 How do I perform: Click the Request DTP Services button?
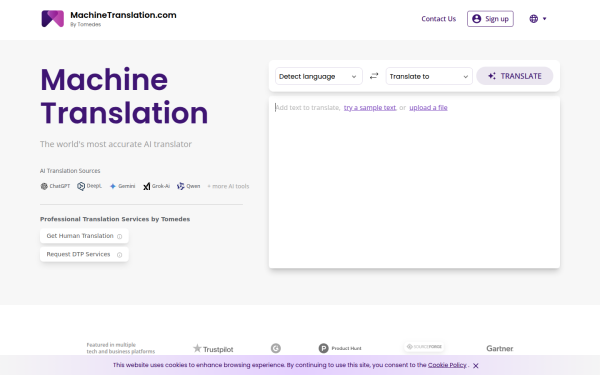click(x=84, y=254)
